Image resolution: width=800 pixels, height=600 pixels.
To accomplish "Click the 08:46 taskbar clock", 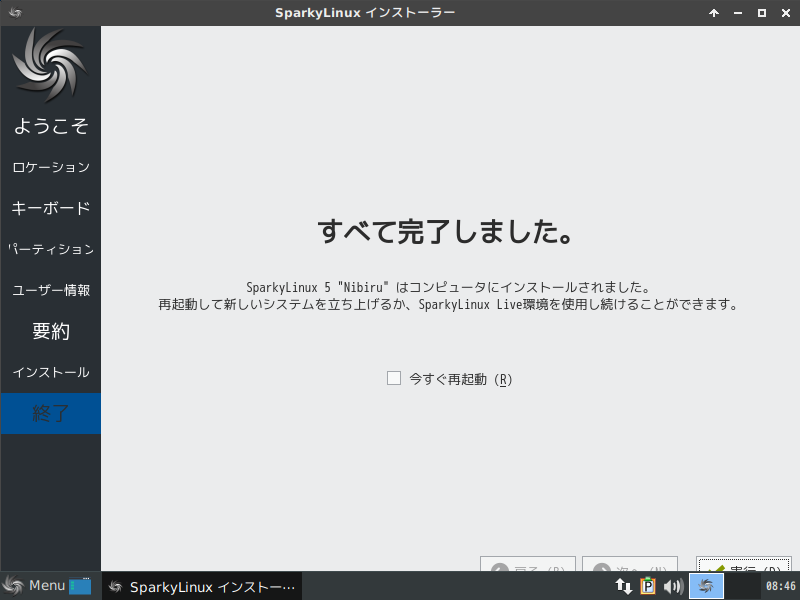I will [x=781, y=586].
